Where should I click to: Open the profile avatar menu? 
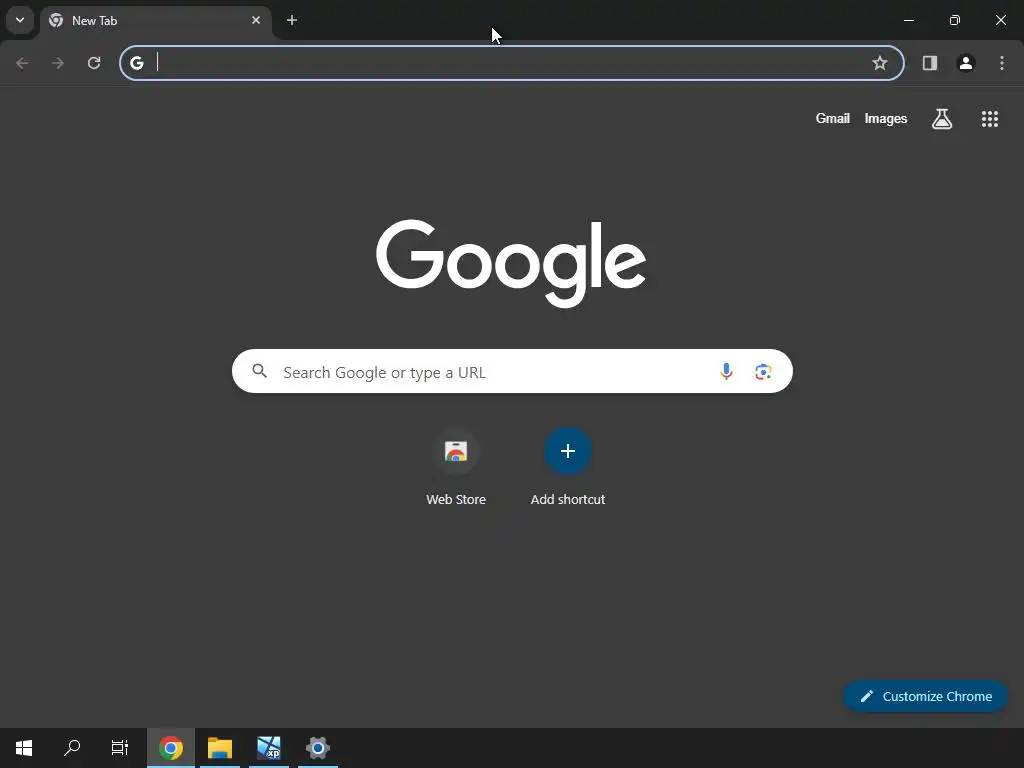tap(966, 63)
